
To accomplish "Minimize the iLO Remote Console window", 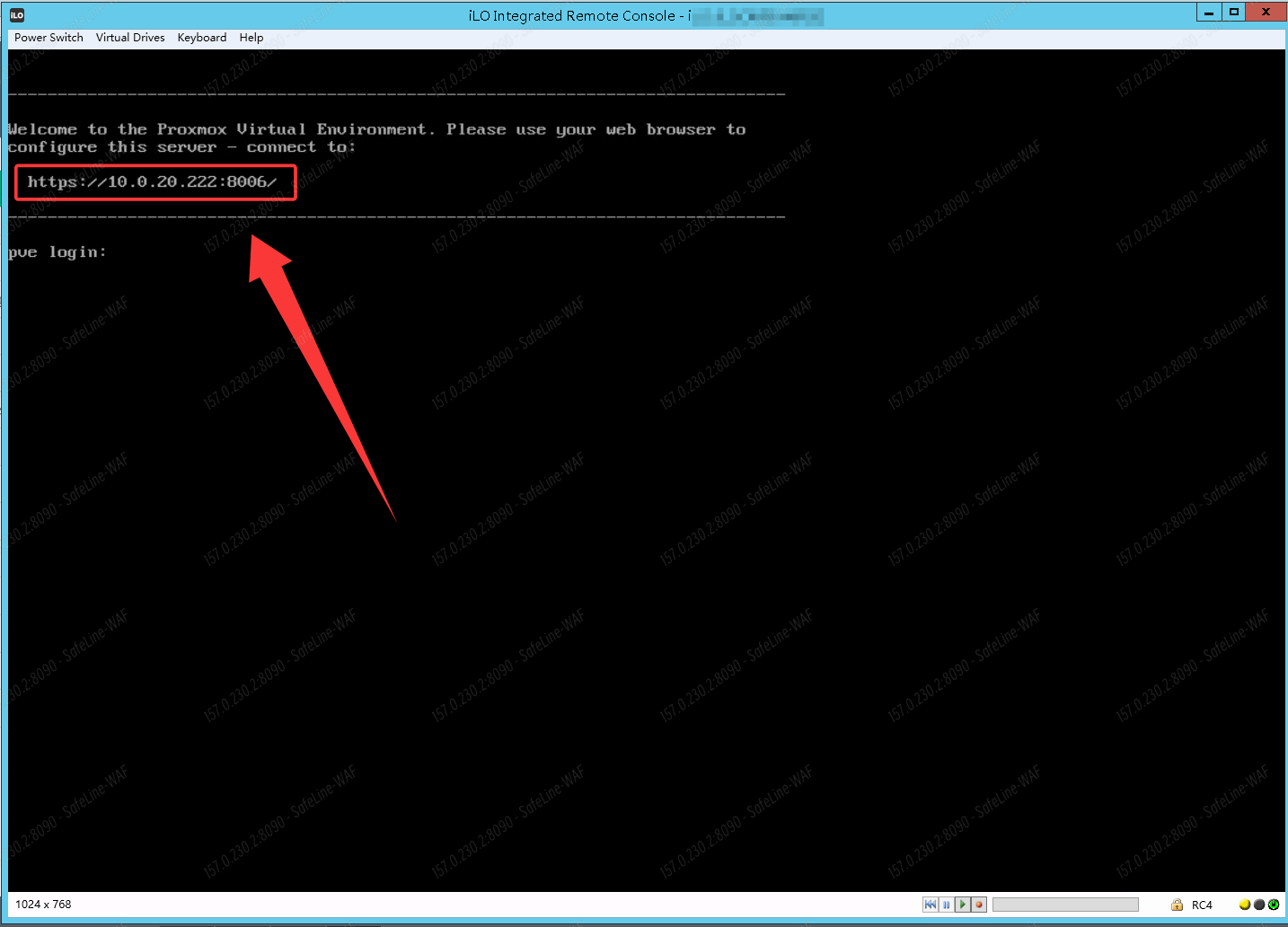I will [1209, 12].
